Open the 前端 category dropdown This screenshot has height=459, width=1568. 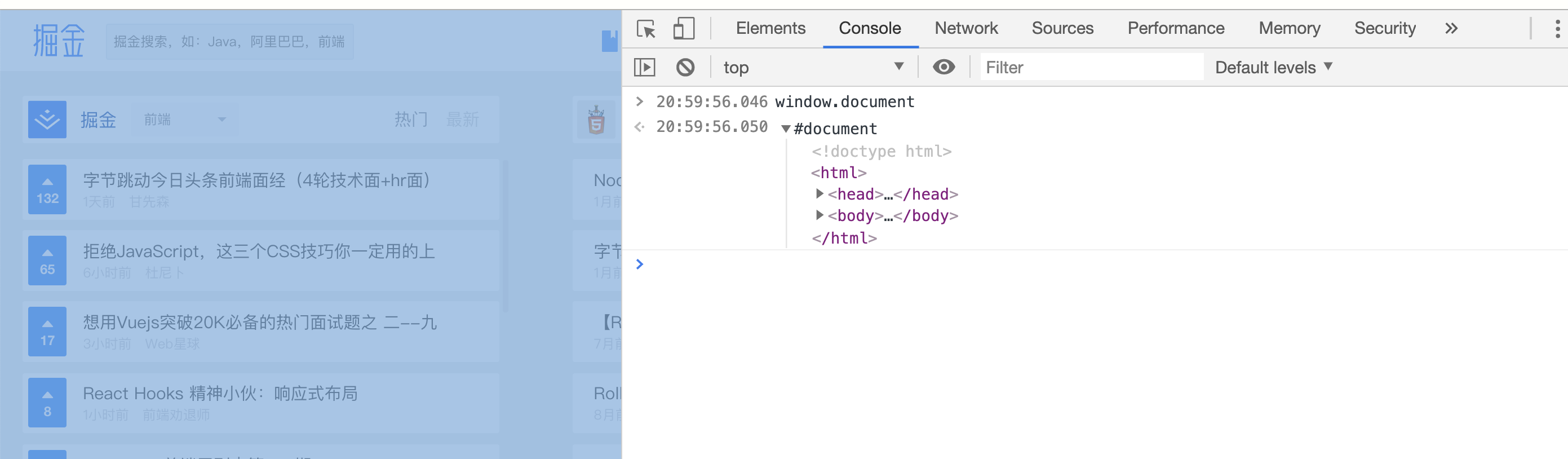click(185, 120)
